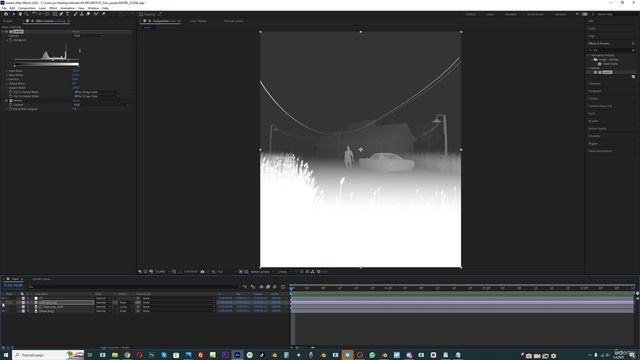Reset the Invert effect
Viewport: 640px width, 360px height.
76,100
